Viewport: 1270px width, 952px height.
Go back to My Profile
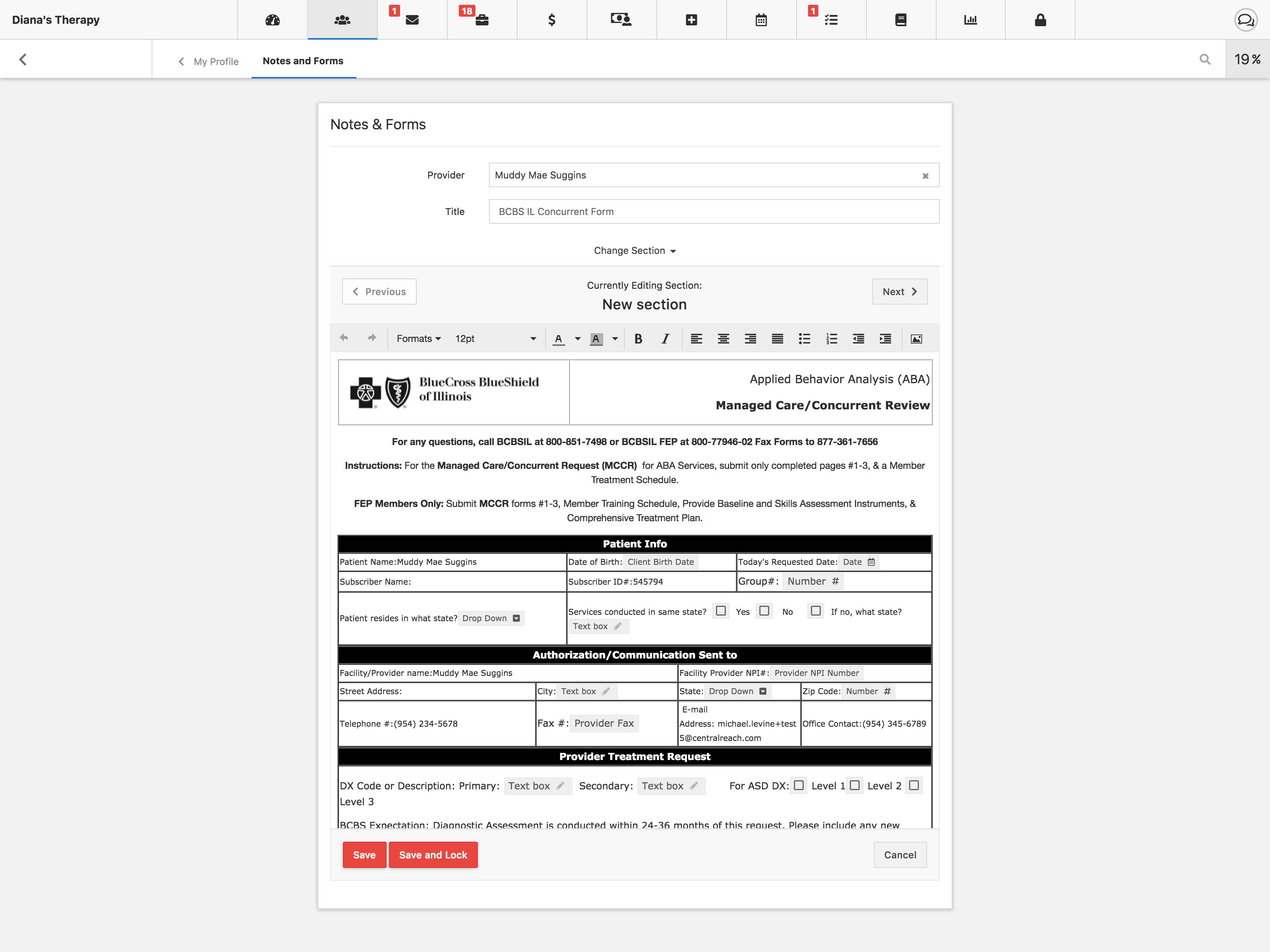(x=209, y=61)
